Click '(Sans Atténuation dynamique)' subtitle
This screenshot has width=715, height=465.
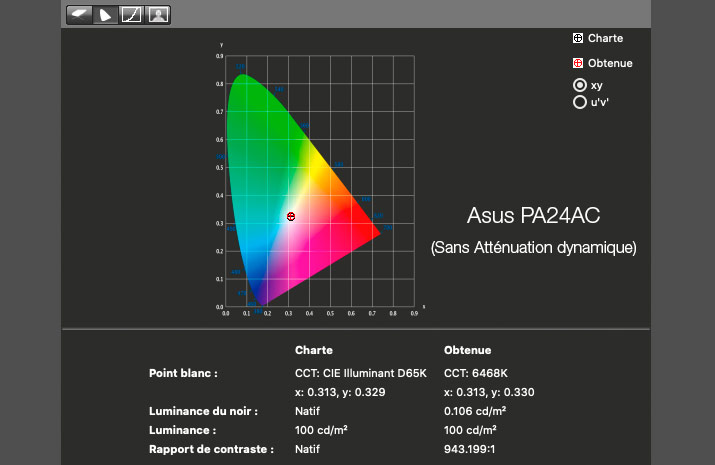click(x=534, y=248)
